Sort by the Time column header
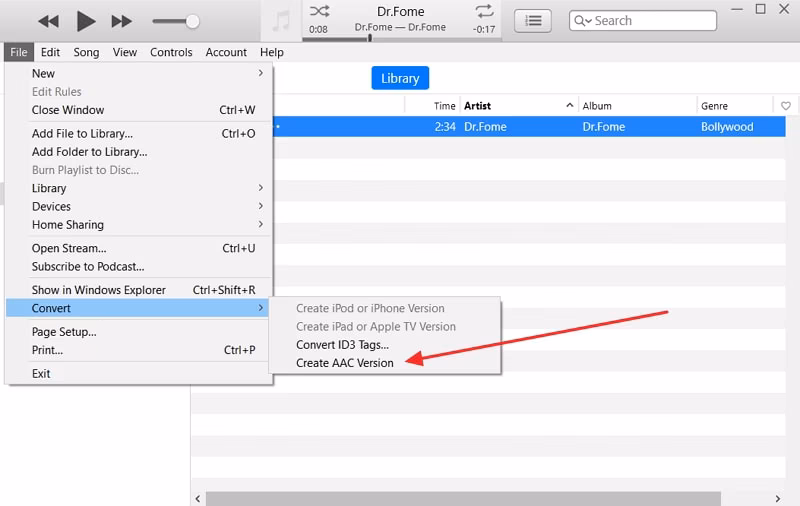800x506 pixels. tap(444, 106)
